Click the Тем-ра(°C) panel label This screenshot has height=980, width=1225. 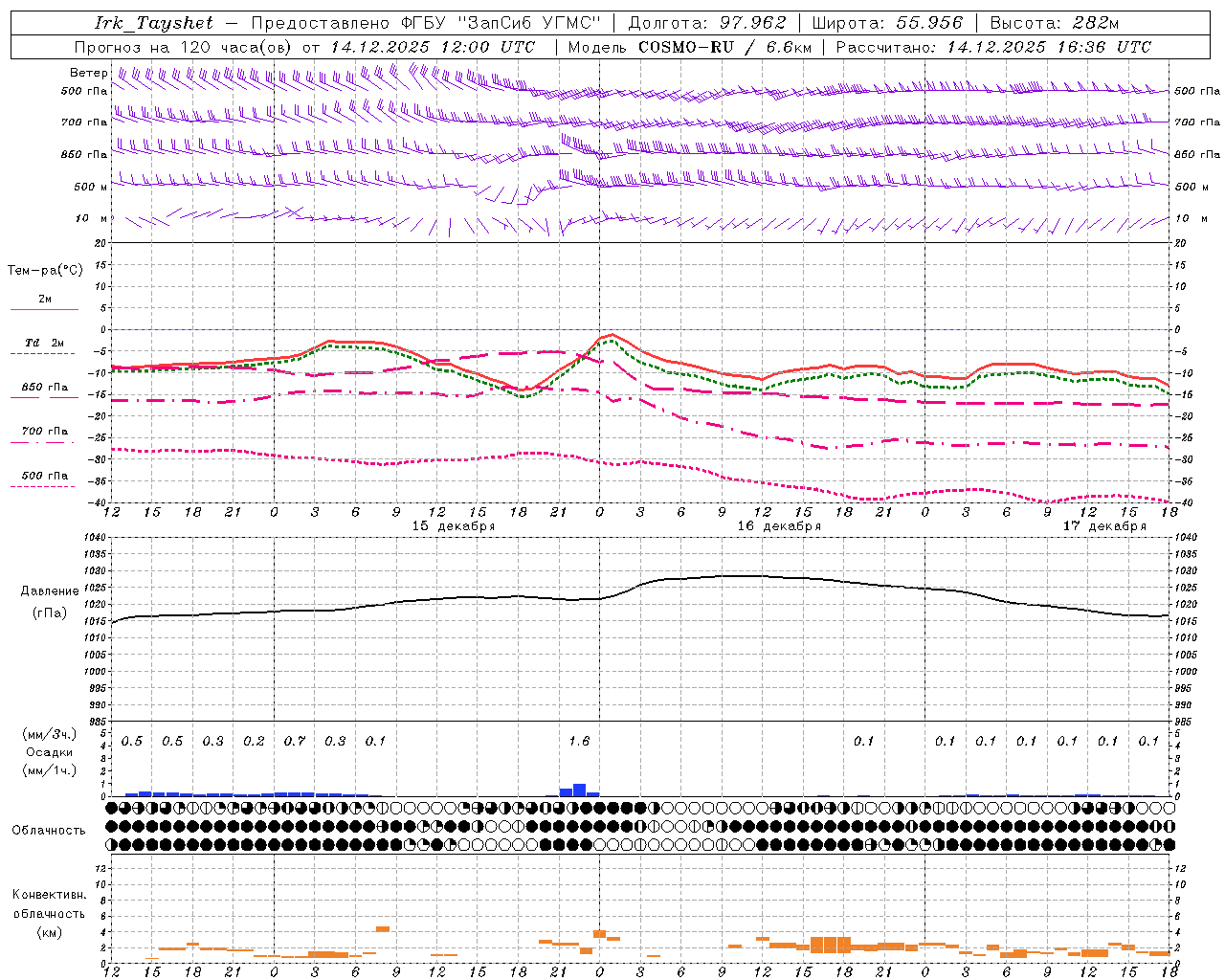point(45,271)
